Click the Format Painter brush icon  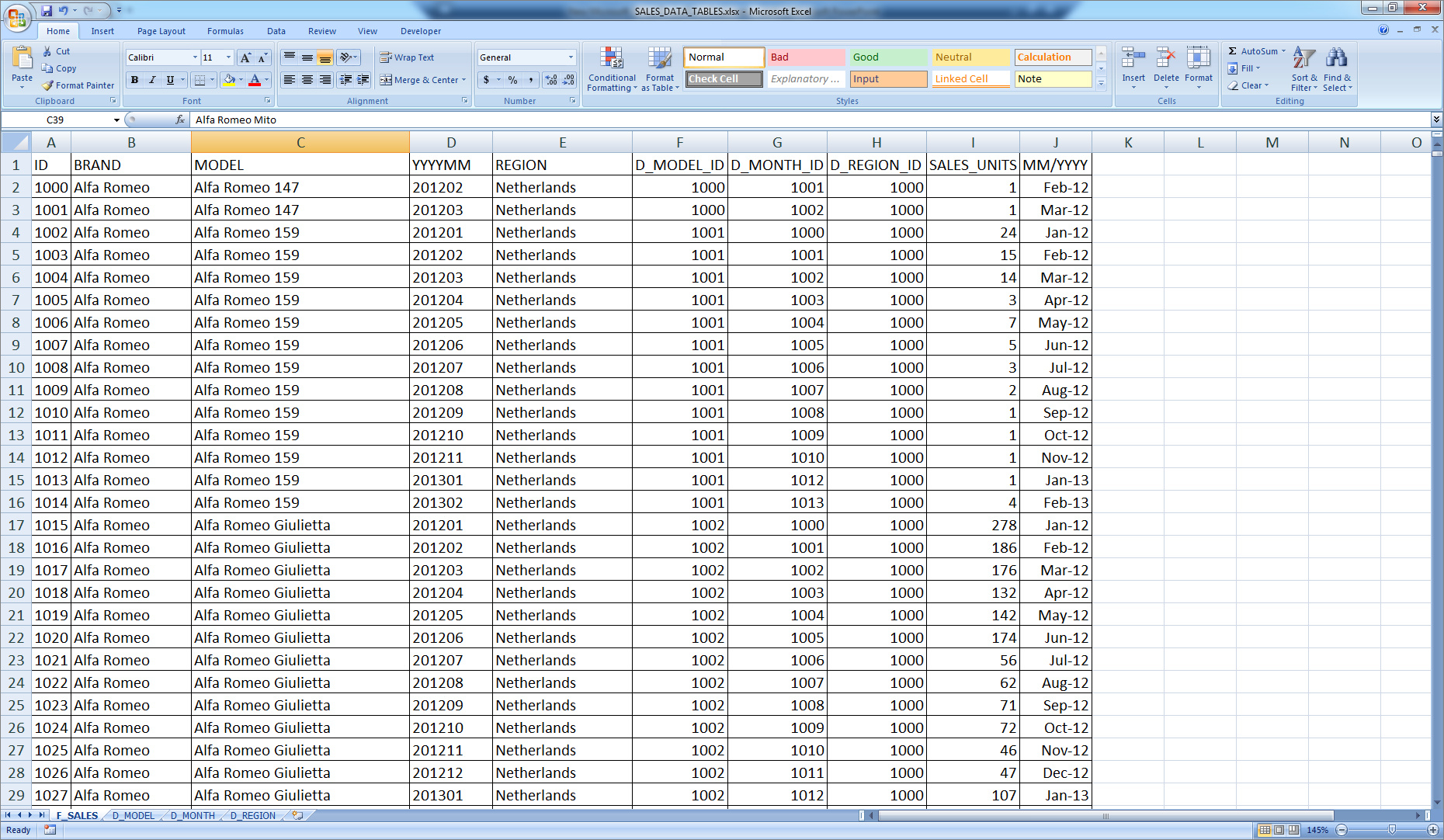point(48,85)
